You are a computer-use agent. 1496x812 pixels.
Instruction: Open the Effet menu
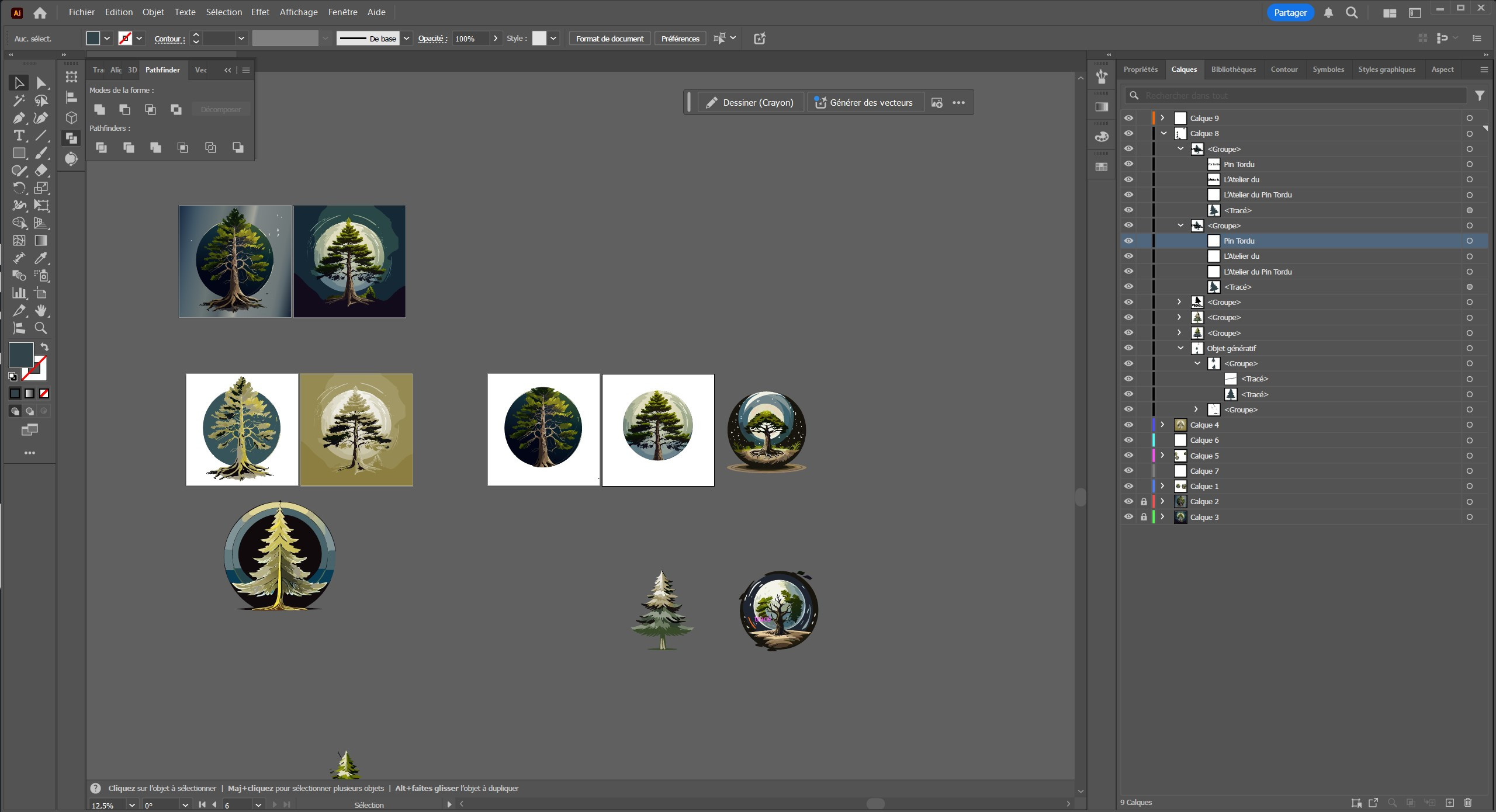pos(260,12)
